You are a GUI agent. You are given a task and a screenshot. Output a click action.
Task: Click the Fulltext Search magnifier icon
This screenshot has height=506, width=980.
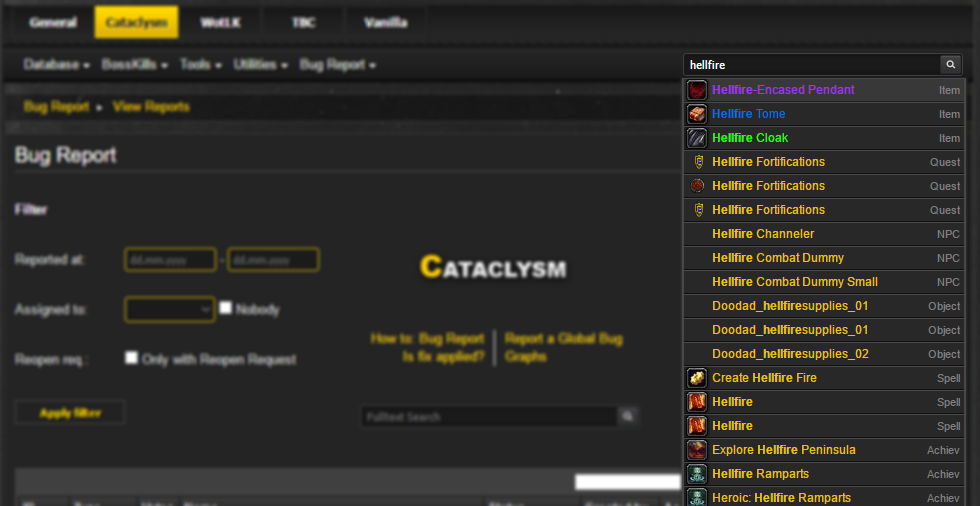click(628, 416)
